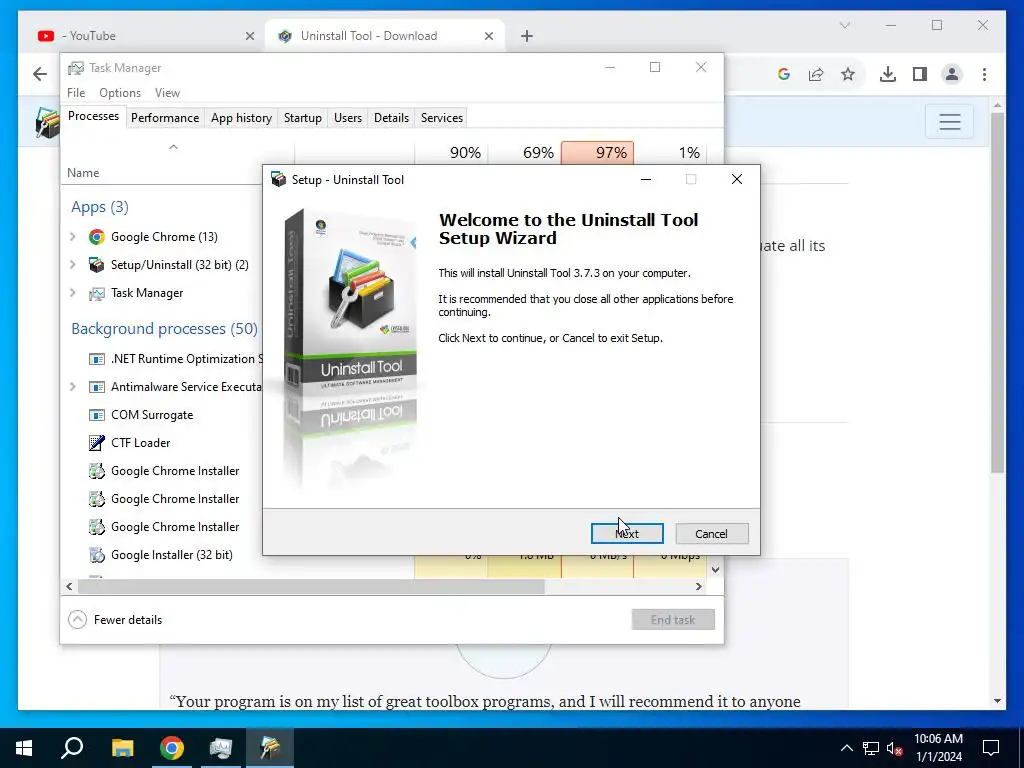Switch to the Performance tab

pos(165,118)
